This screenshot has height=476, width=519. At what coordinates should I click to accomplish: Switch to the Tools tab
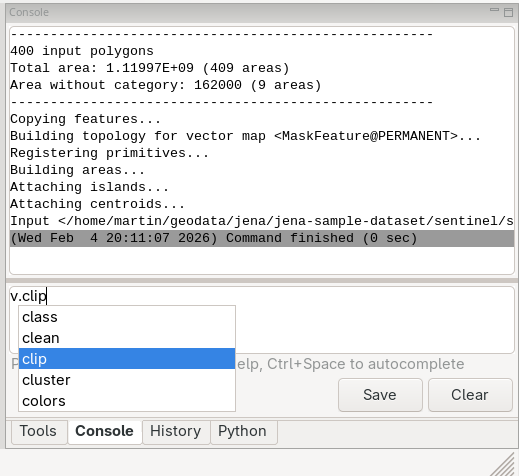38,431
